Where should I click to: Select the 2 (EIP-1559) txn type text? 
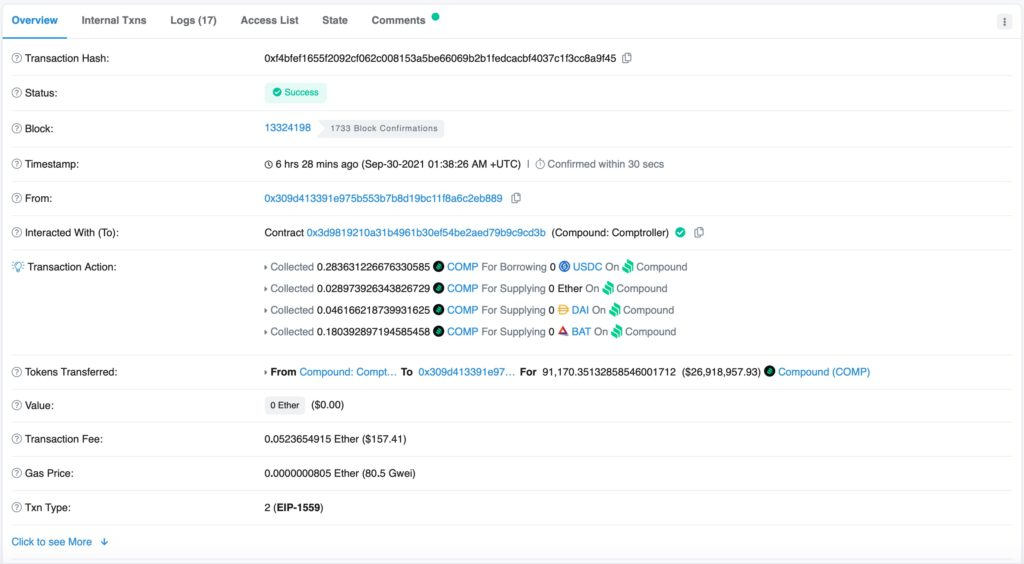(x=294, y=507)
